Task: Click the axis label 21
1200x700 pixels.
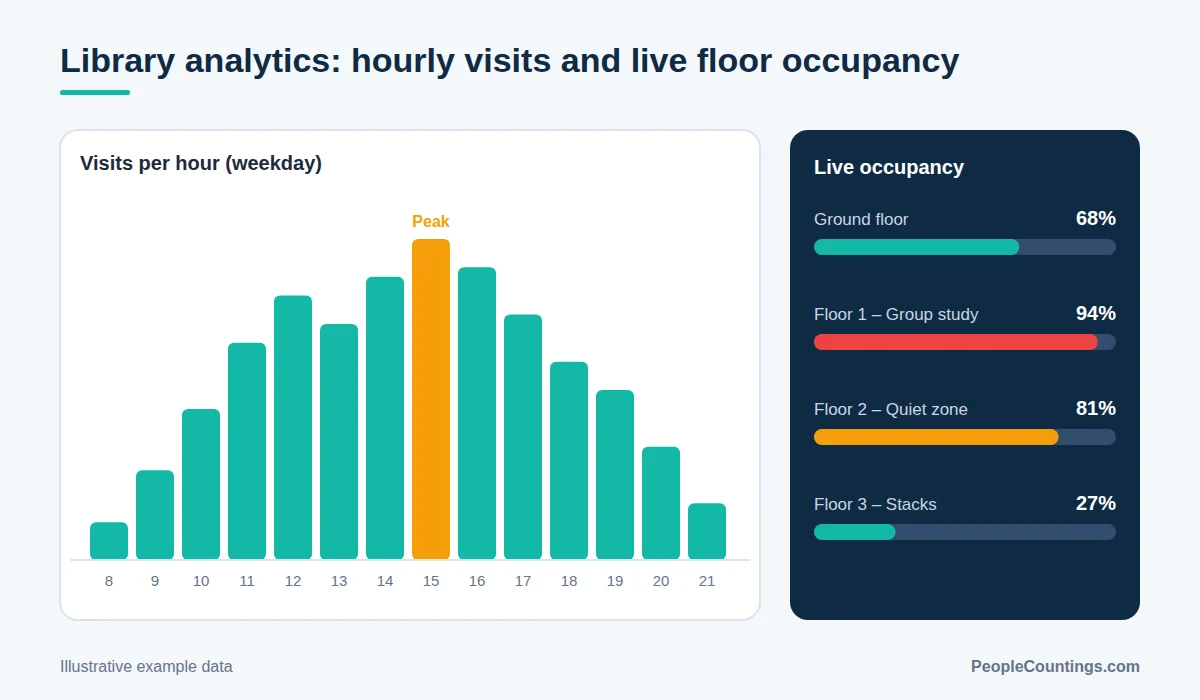Action: [707, 581]
